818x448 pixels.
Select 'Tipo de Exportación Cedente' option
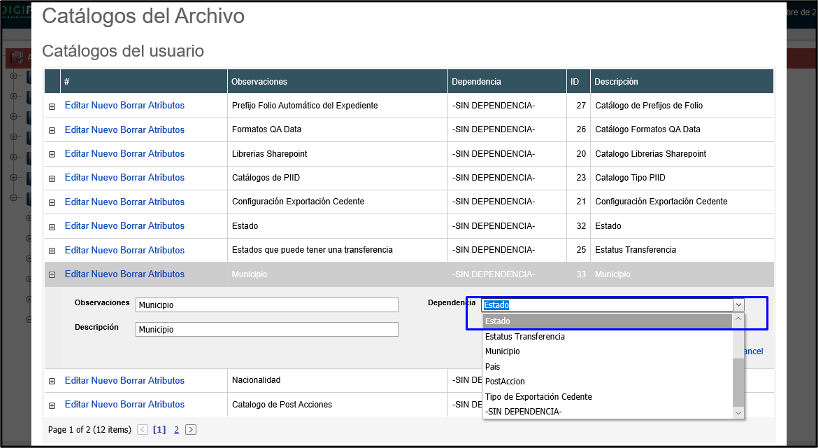click(x=539, y=397)
